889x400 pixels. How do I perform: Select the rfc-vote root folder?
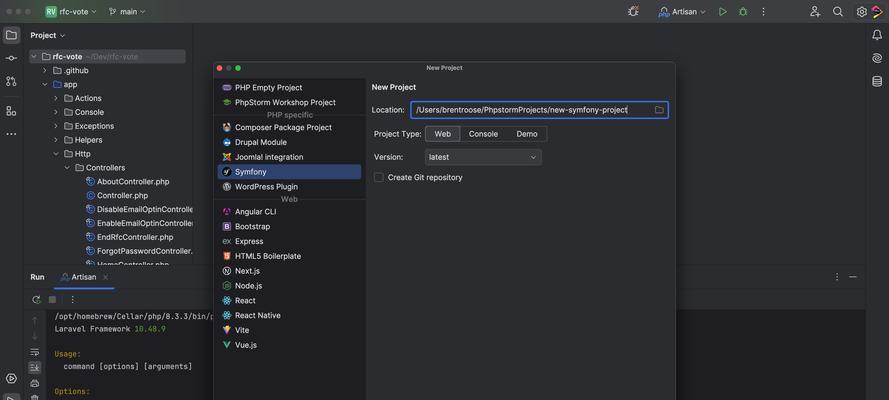(108, 57)
